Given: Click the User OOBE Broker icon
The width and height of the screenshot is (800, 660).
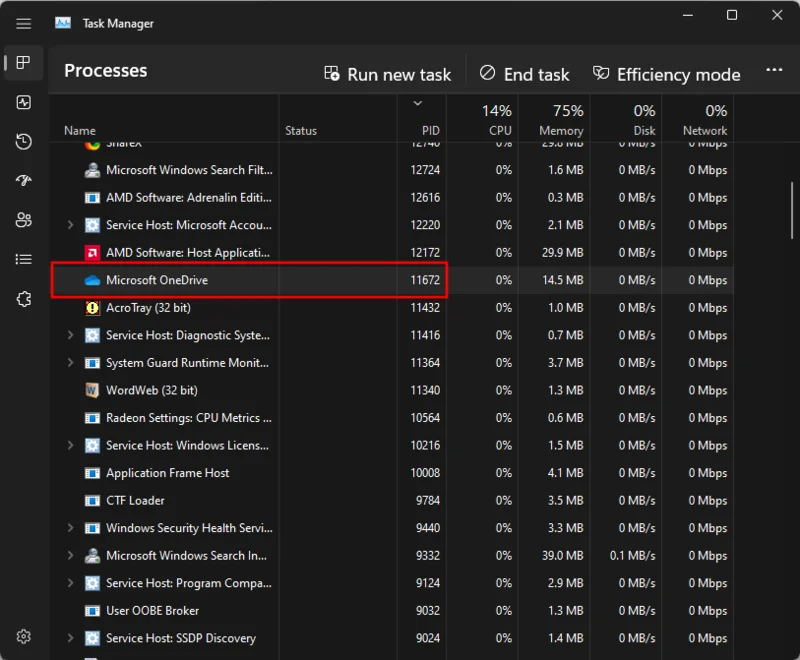Looking at the screenshot, I should pyautogui.click(x=92, y=611).
